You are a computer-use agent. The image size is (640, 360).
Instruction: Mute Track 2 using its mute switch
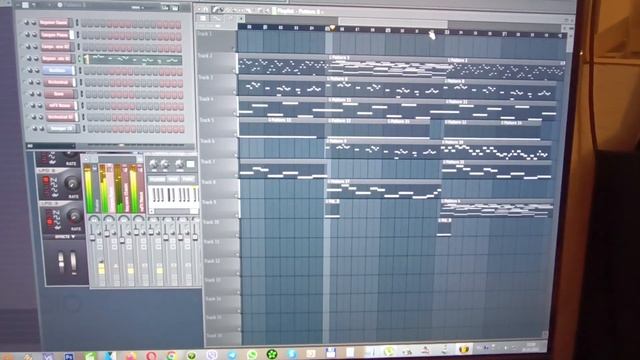click(234, 70)
